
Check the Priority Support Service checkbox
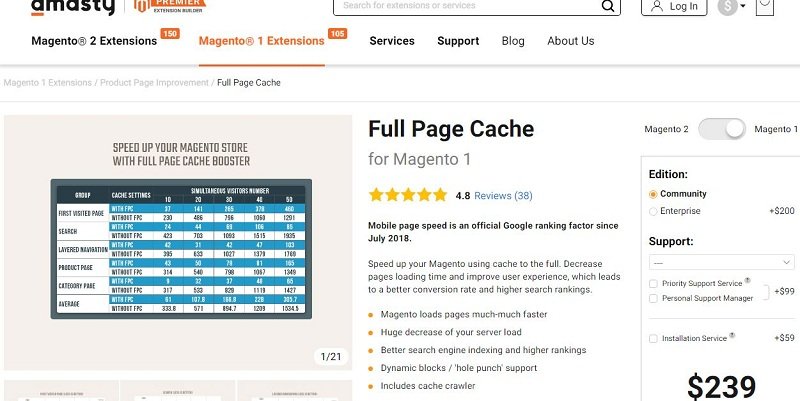coord(653,284)
